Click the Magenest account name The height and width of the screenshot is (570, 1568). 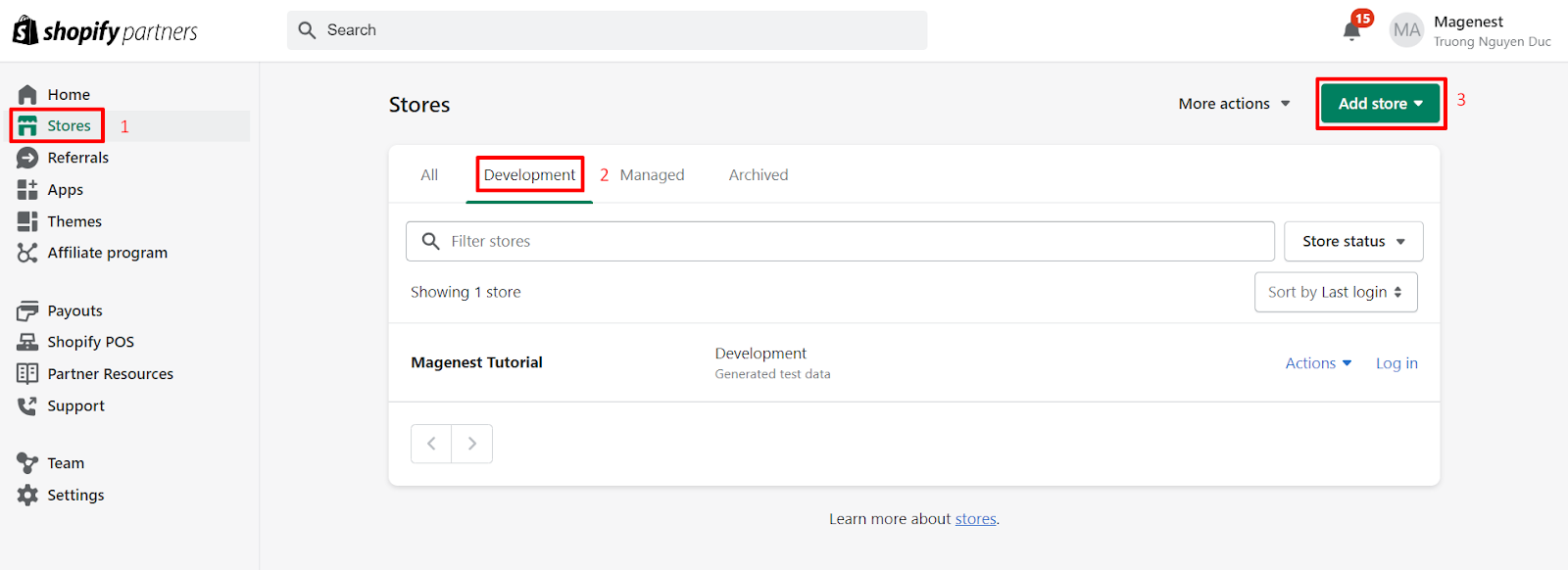pyautogui.click(x=1468, y=22)
